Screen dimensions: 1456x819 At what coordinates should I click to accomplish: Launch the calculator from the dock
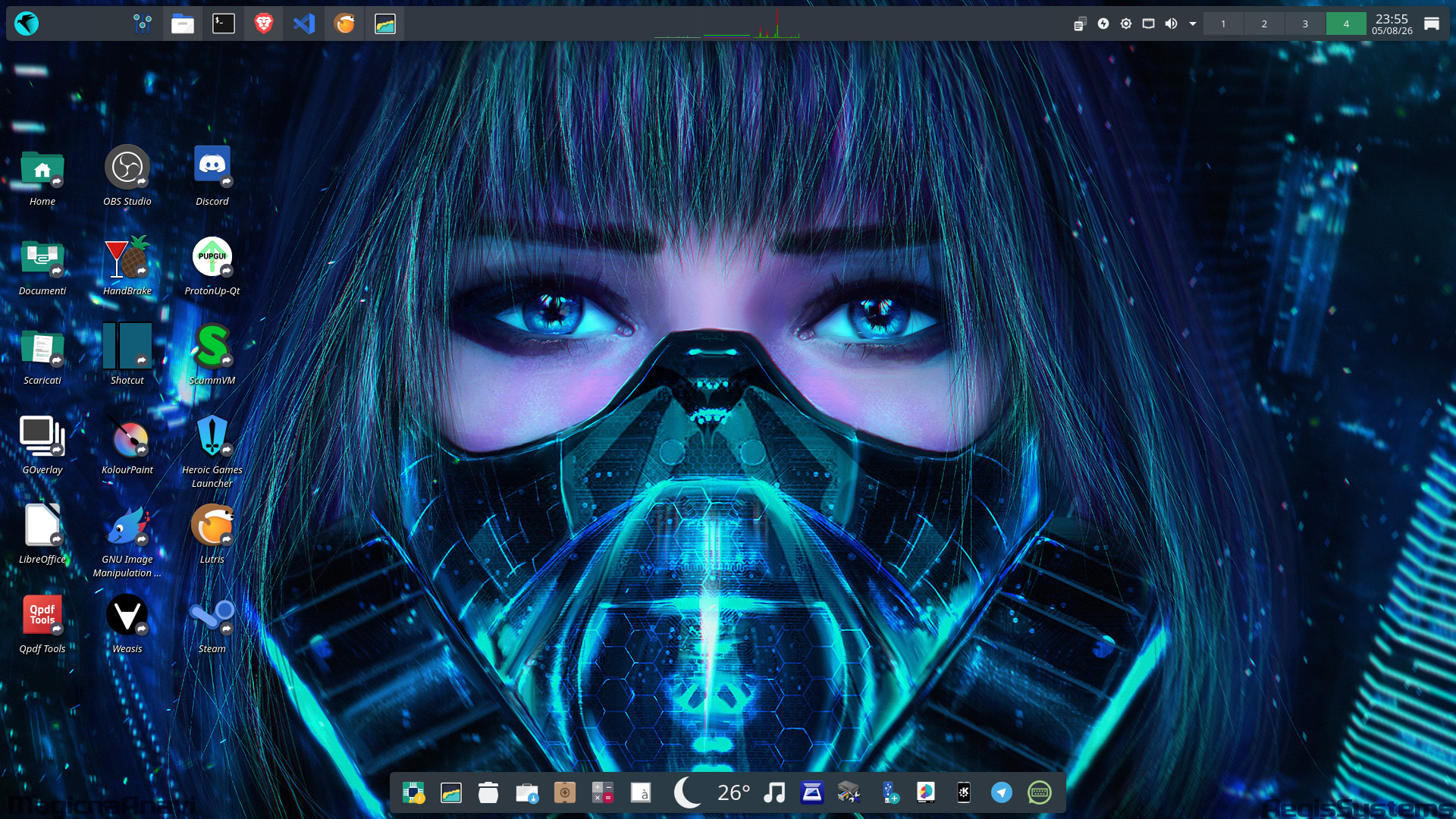pos(603,792)
